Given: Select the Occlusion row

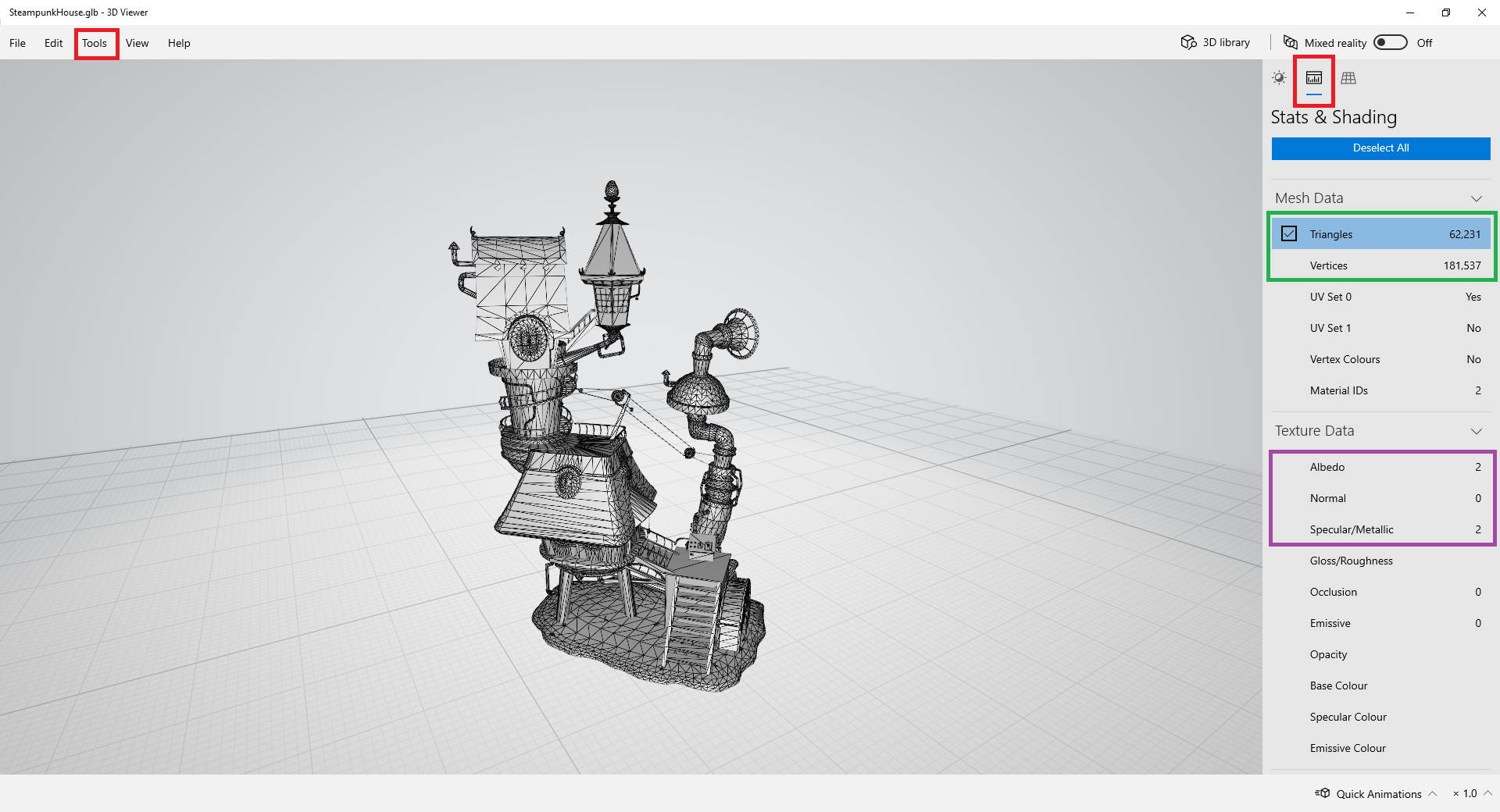Looking at the screenshot, I should click(1380, 592).
